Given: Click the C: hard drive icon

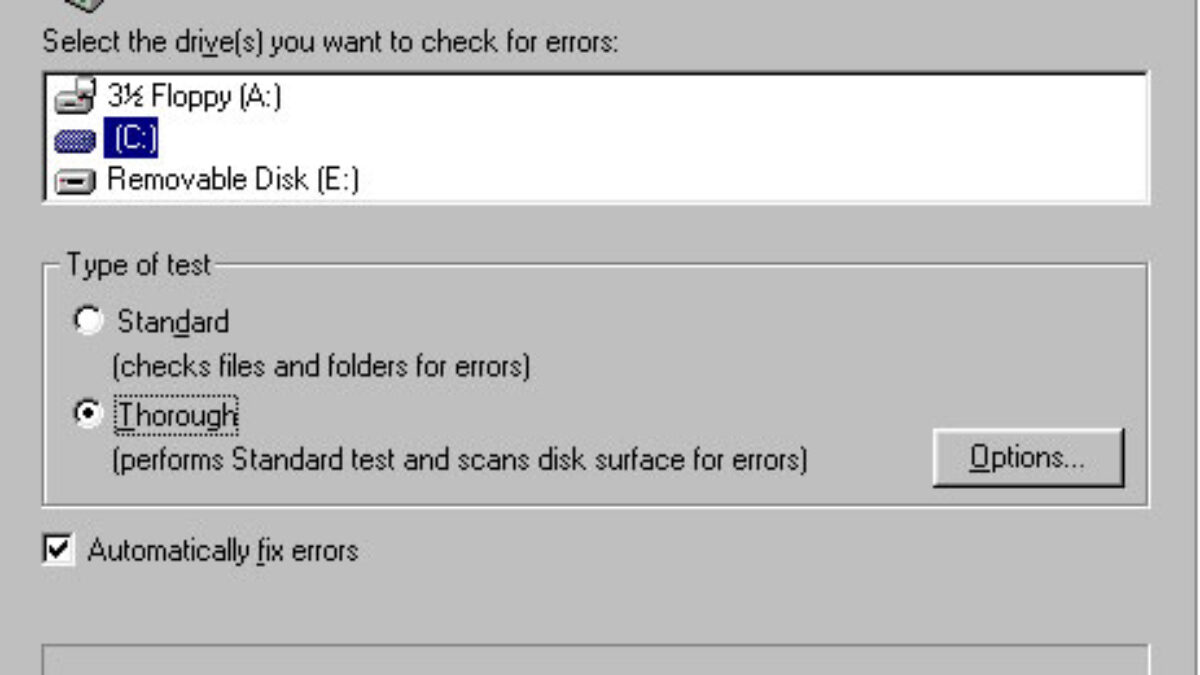Looking at the screenshot, I should coord(74,140).
